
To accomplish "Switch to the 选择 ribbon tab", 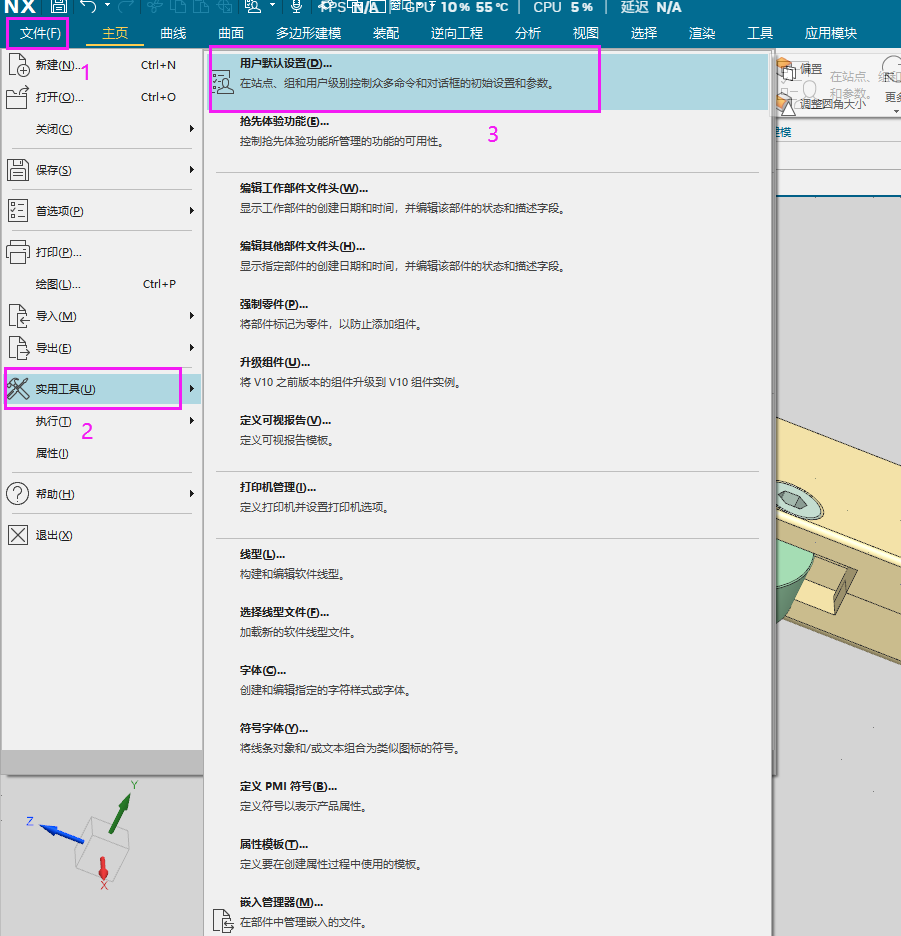I will pyautogui.click(x=644, y=33).
